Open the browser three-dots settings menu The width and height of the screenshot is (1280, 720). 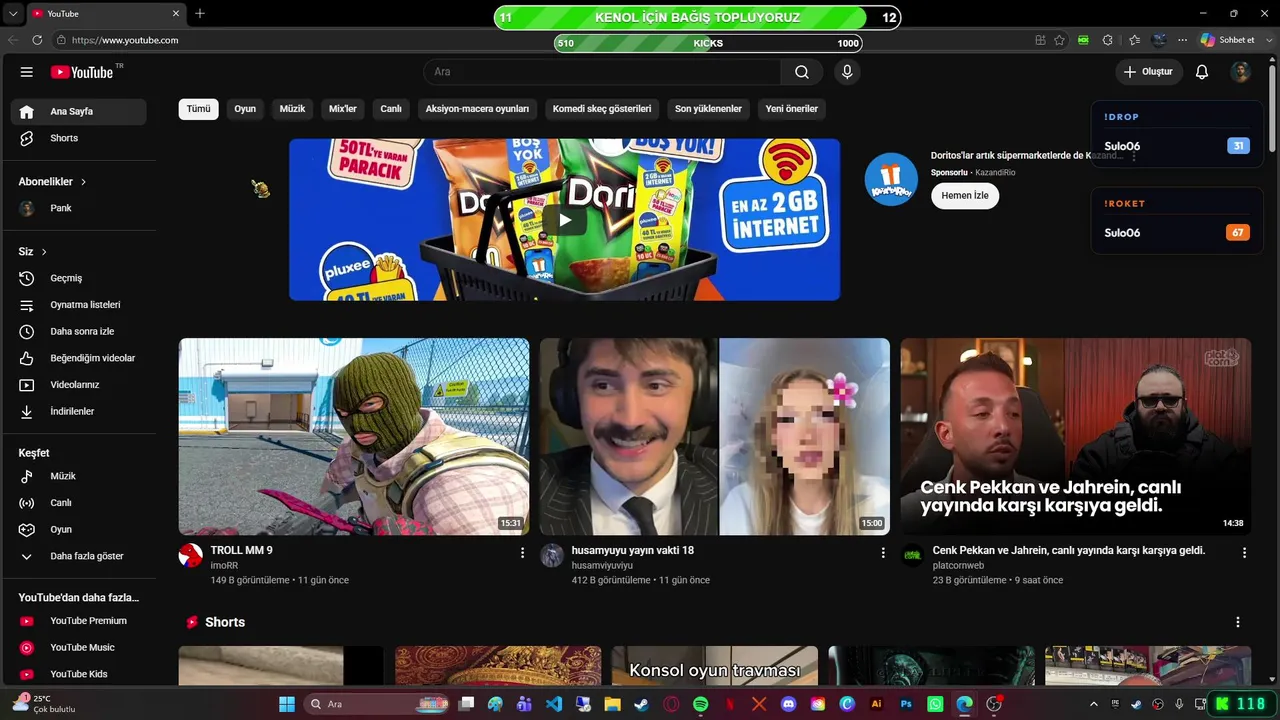coord(1182,40)
